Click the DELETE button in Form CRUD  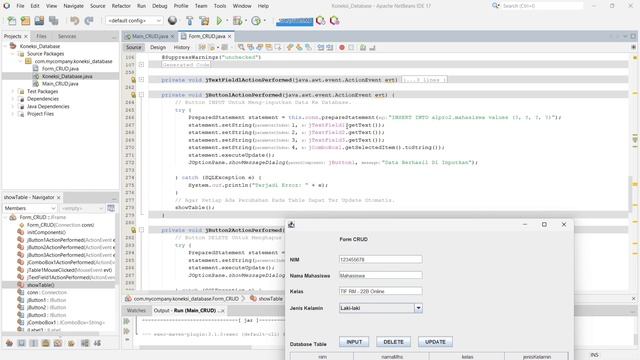393,342
